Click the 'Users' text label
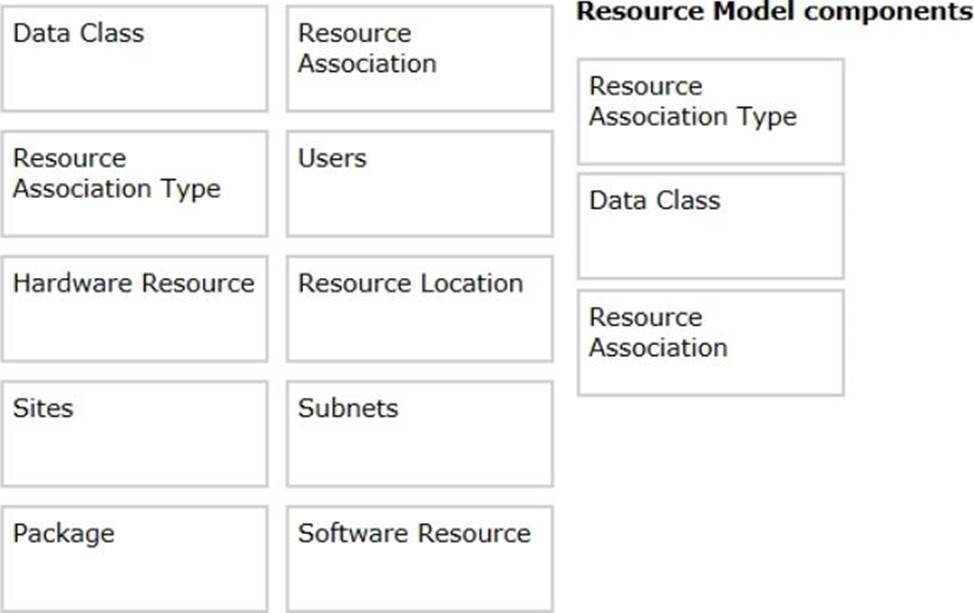974x613 pixels. (332, 159)
